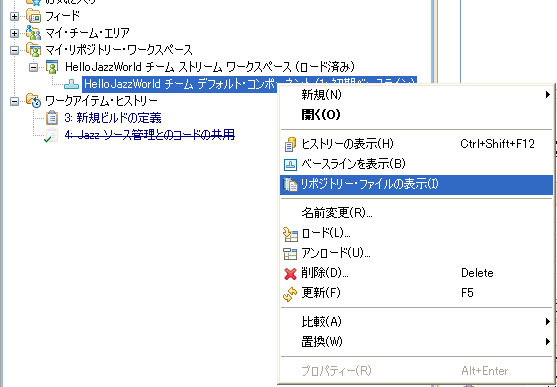557x387 pixels.
Task: Select ヒストリーの表示(H) menu entry
Action: tap(416, 144)
